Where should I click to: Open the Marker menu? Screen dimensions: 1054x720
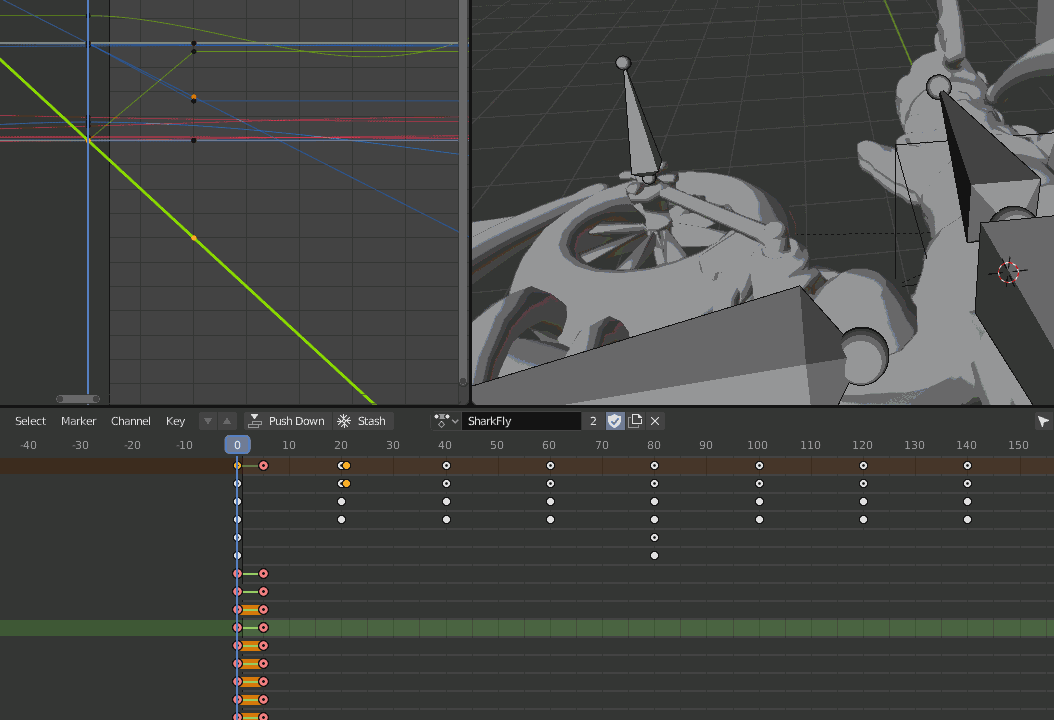point(78,420)
